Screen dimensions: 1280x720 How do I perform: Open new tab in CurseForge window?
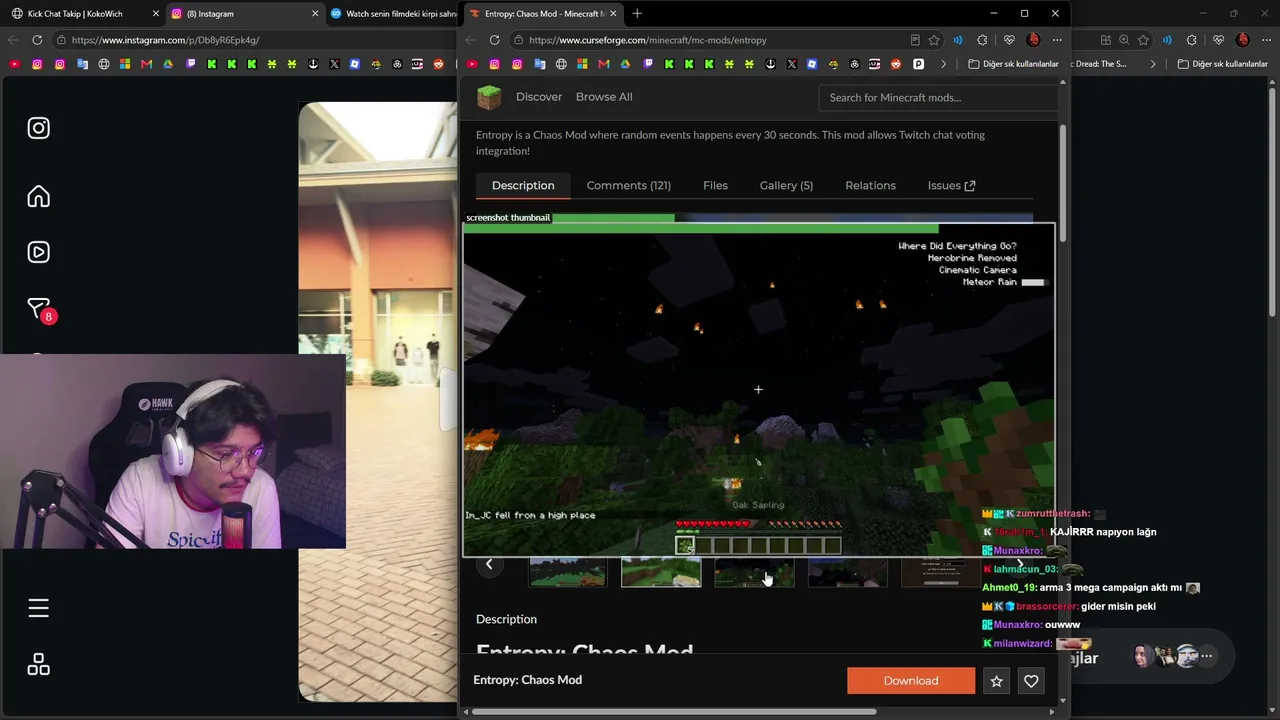point(637,14)
